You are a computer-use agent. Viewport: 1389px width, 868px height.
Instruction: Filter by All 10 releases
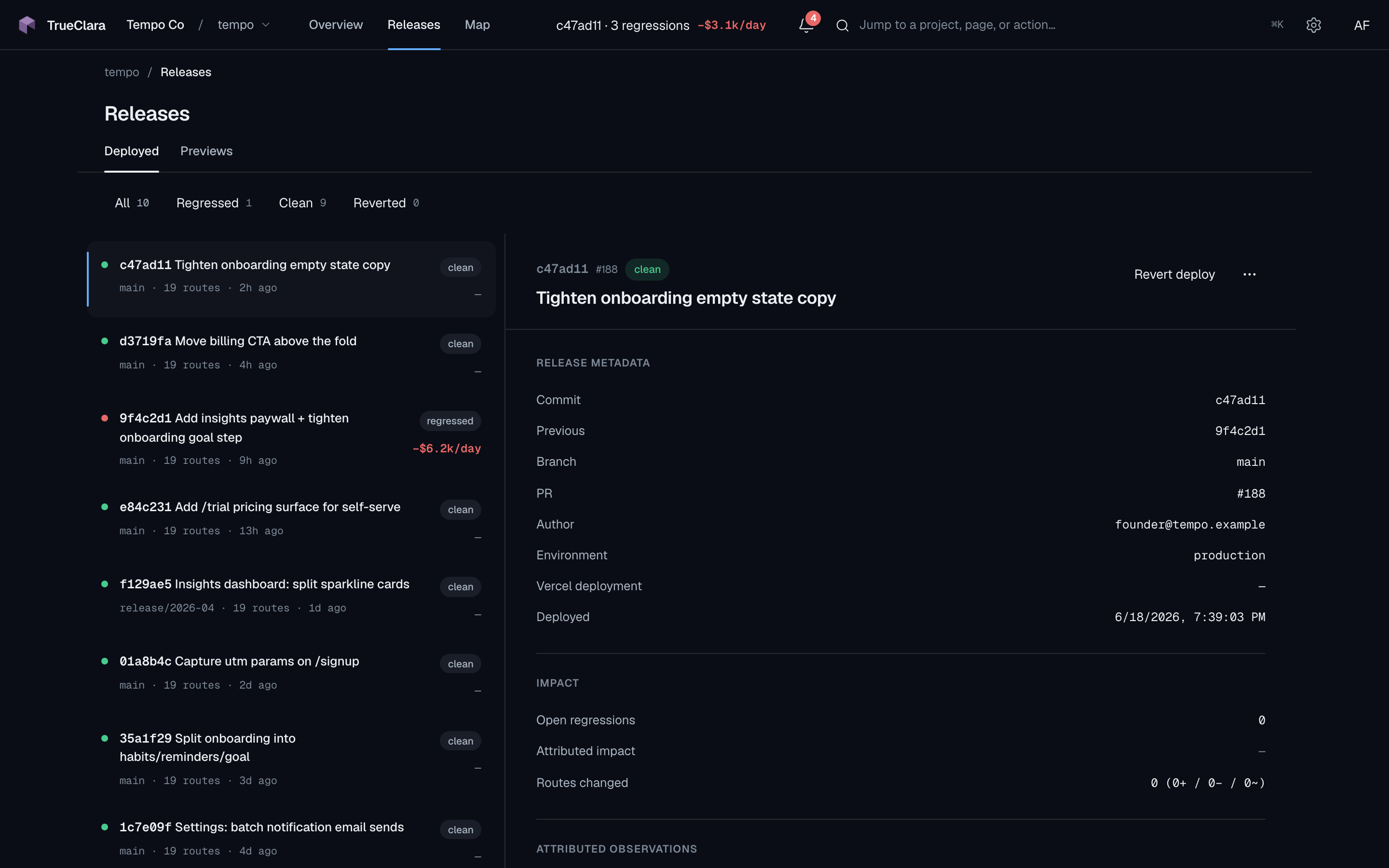pyautogui.click(x=132, y=203)
